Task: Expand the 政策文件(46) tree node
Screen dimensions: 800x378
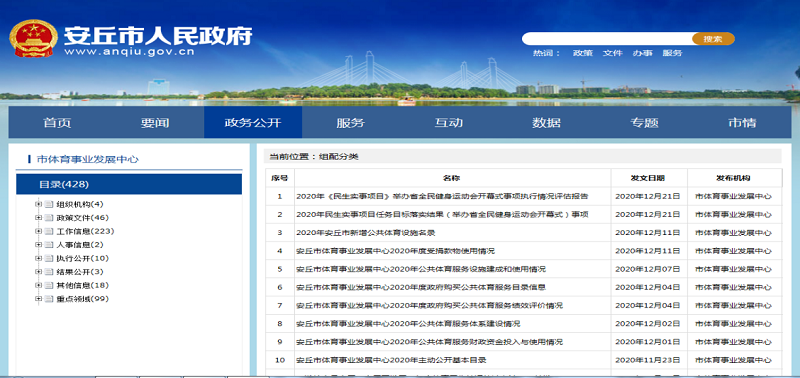Action: pos(38,218)
